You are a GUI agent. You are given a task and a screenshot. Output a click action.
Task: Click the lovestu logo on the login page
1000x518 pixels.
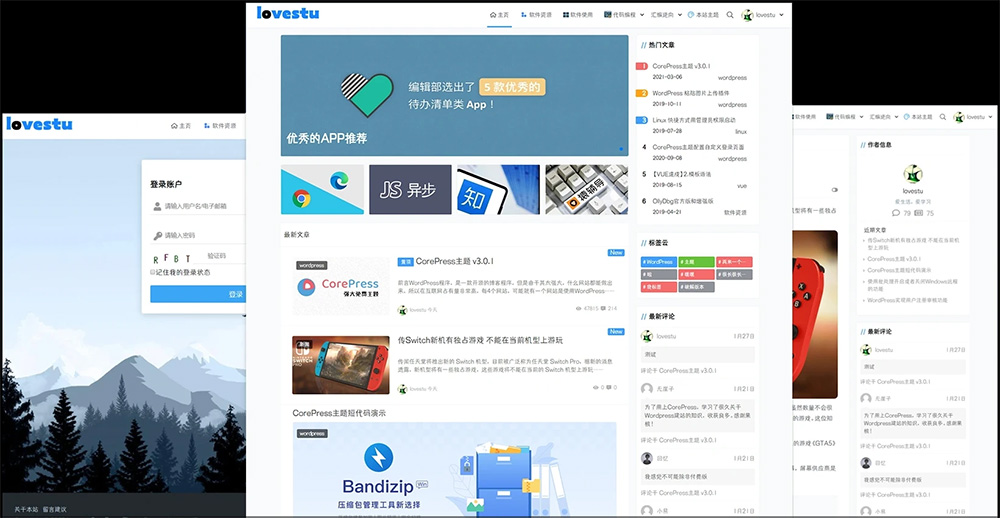39,125
